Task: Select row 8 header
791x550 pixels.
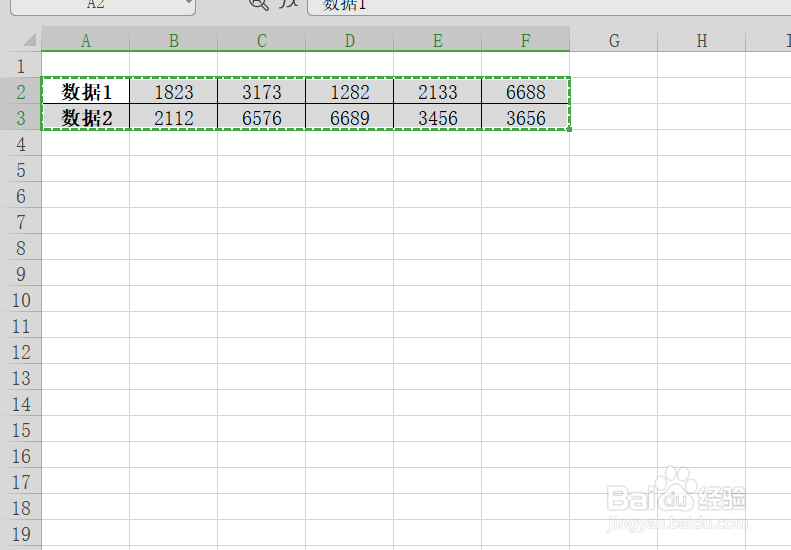Action: (x=21, y=248)
